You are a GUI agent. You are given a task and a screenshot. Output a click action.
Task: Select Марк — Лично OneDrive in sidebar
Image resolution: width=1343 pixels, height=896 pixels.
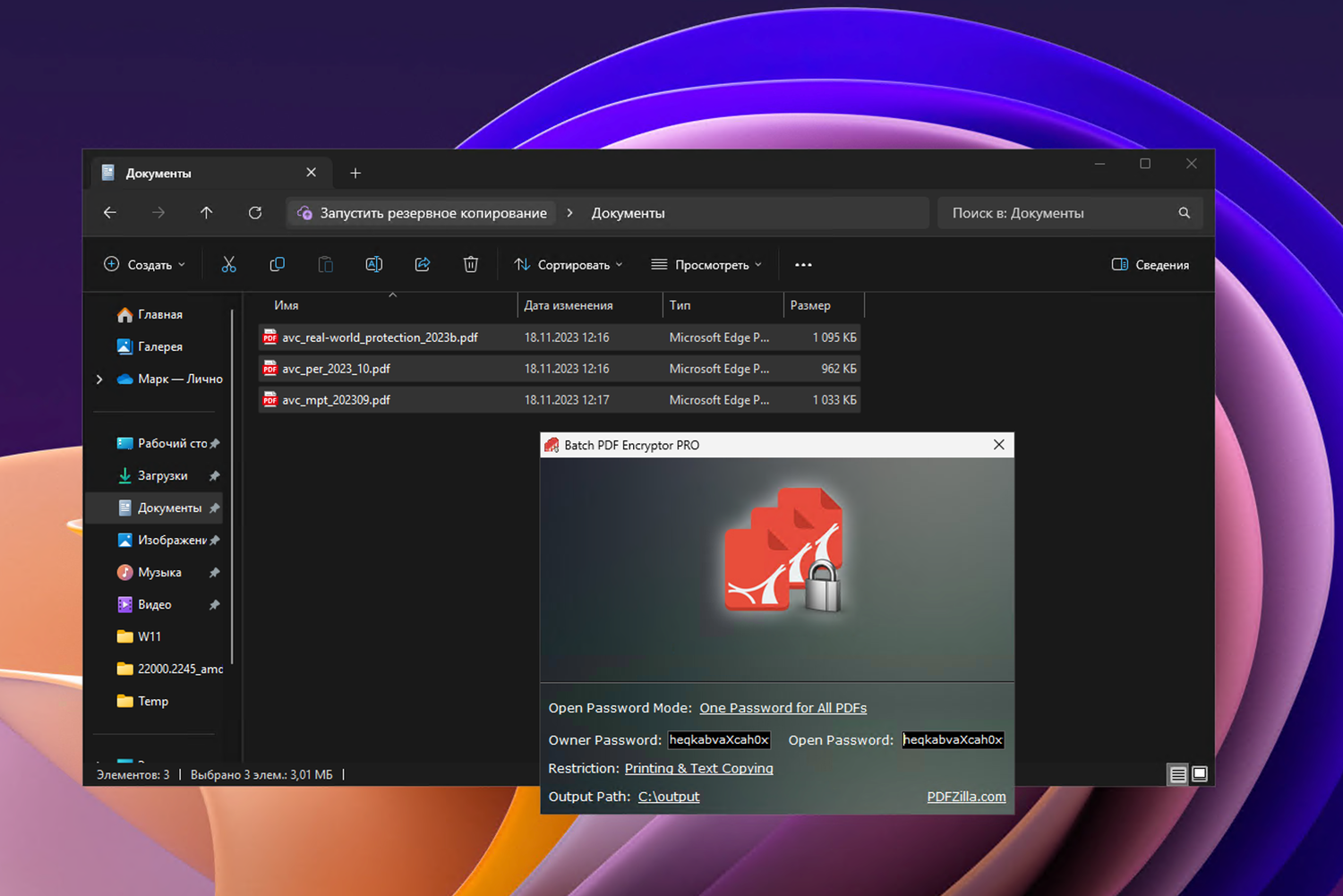170,379
